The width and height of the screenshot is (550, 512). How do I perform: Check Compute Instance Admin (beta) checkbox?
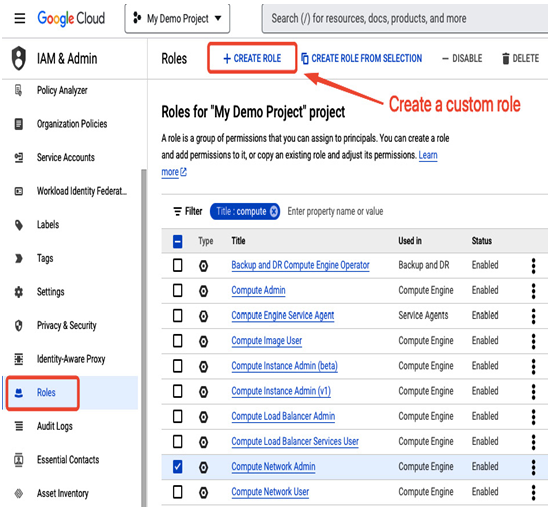178,366
